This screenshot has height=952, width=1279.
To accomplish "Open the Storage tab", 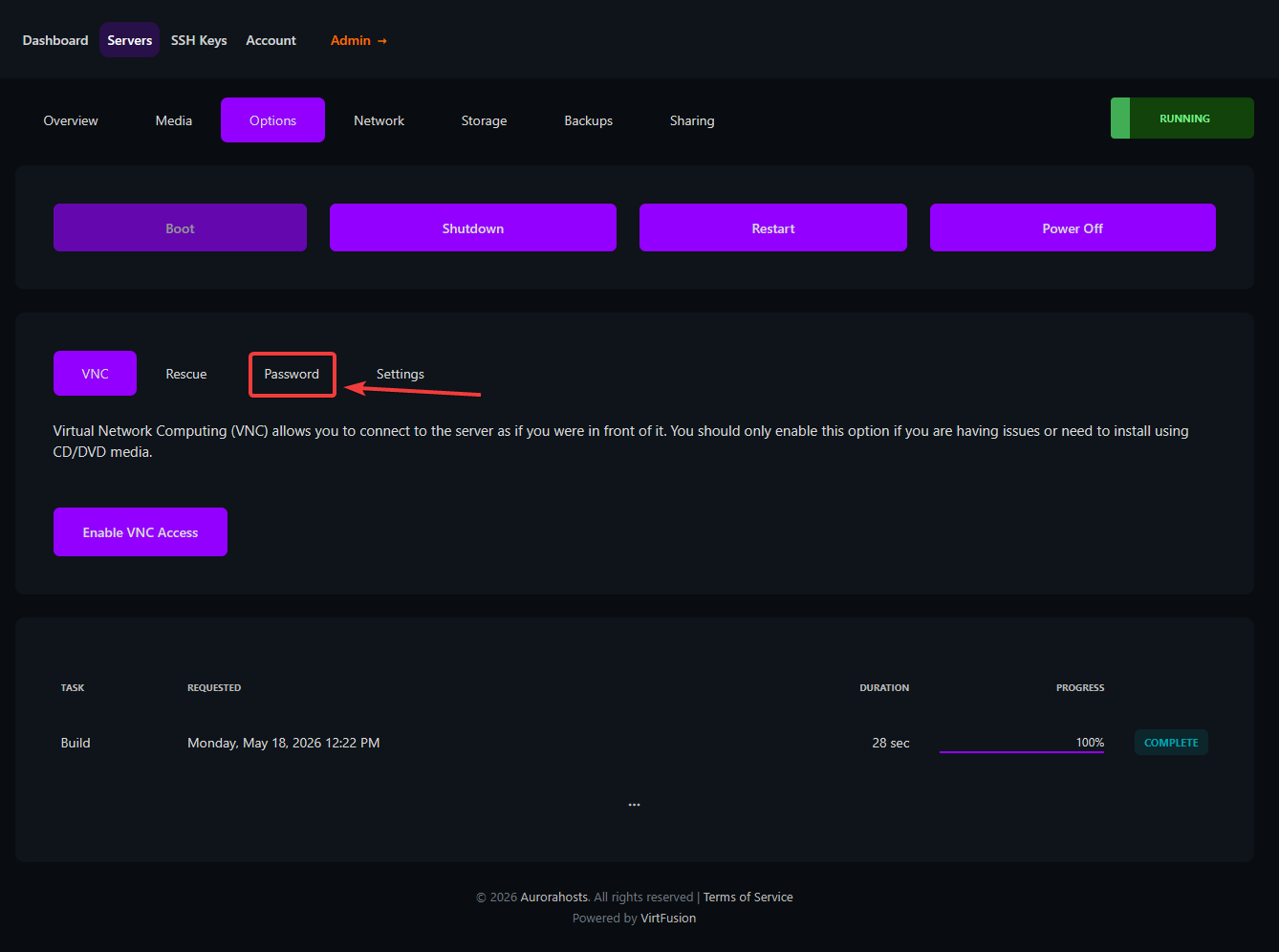I will click(484, 120).
